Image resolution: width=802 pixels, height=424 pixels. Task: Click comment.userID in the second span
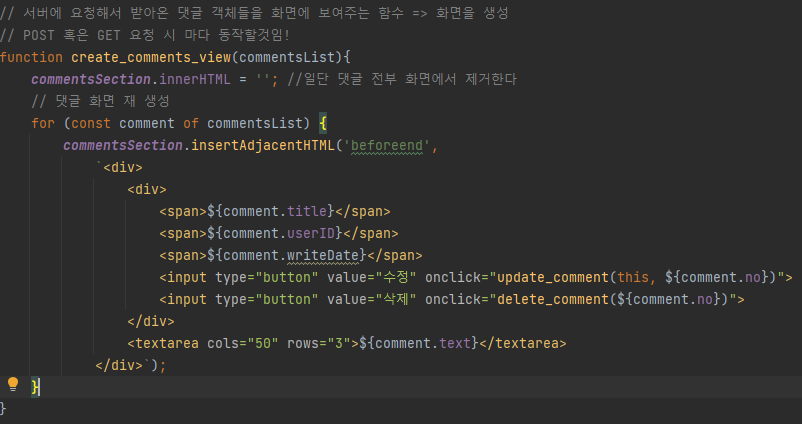click(279, 233)
